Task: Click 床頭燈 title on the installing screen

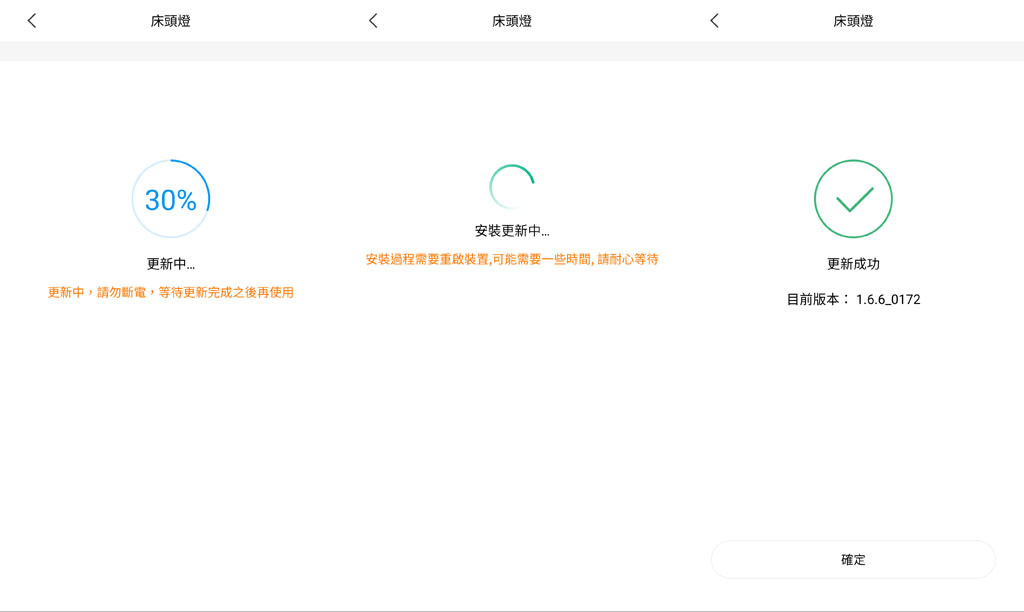Action: [x=512, y=21]
